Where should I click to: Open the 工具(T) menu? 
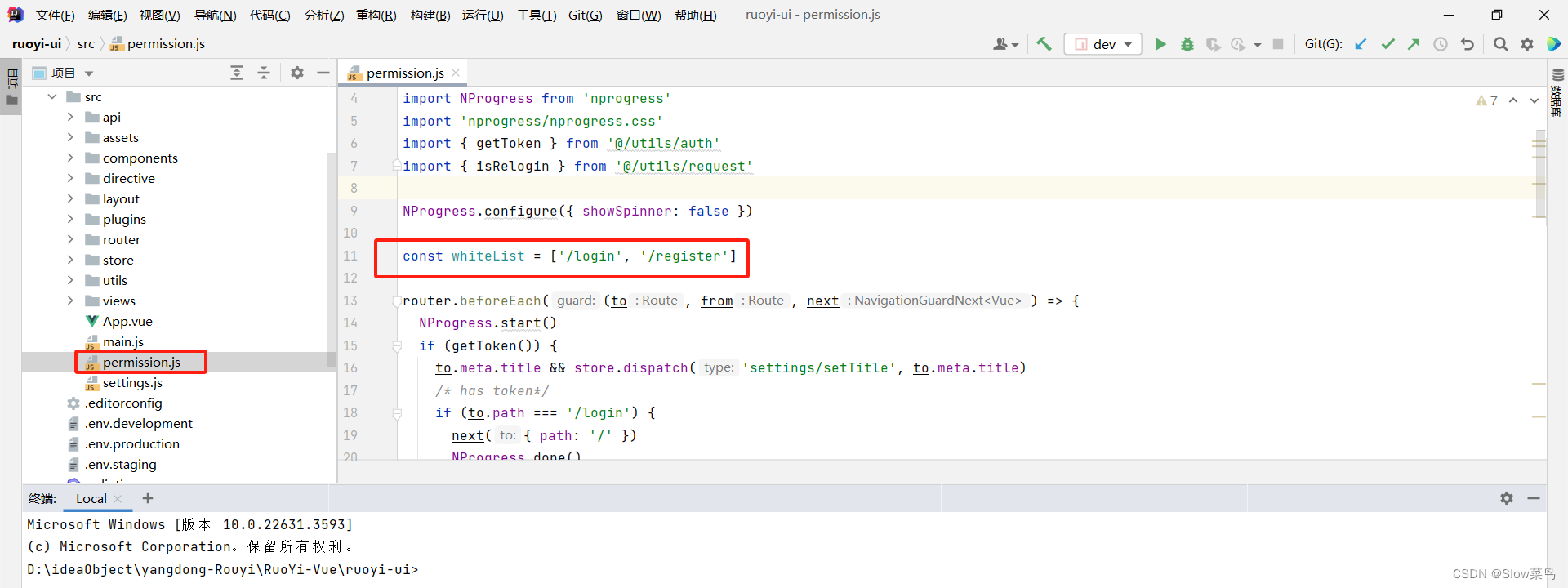click(x=537, y=15)
